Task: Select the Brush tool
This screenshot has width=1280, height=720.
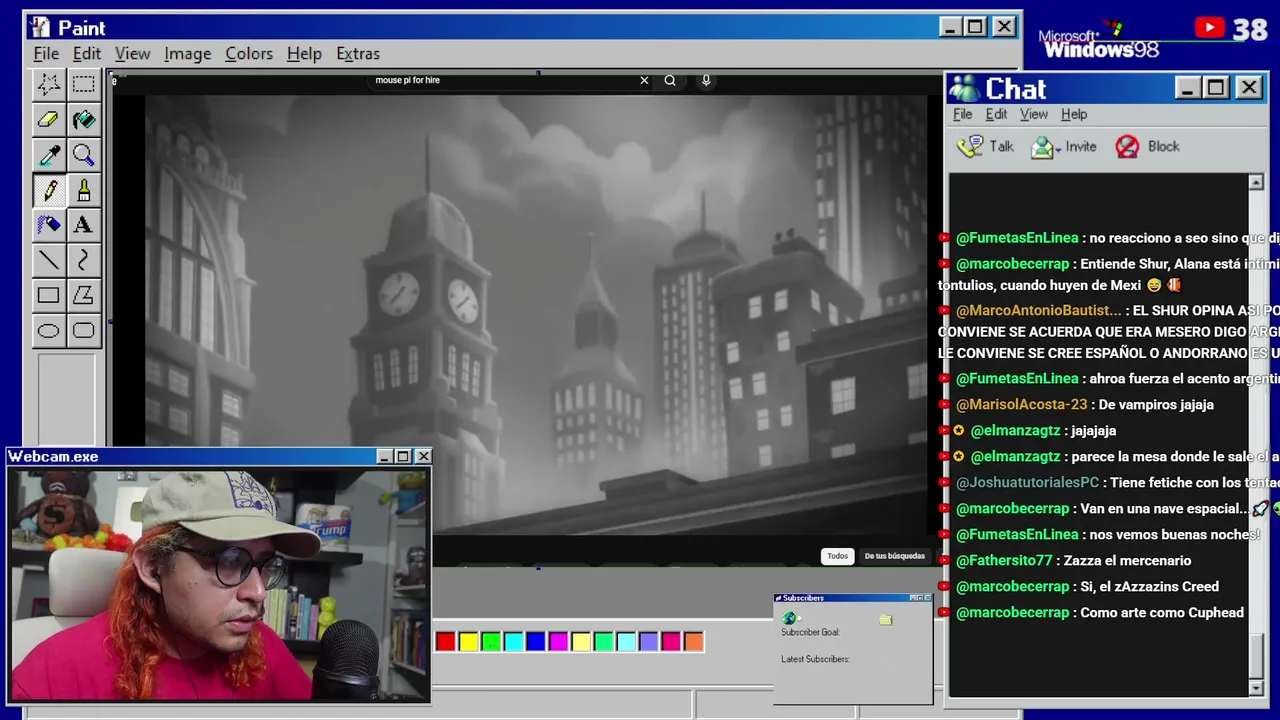Action: (83, 190)
